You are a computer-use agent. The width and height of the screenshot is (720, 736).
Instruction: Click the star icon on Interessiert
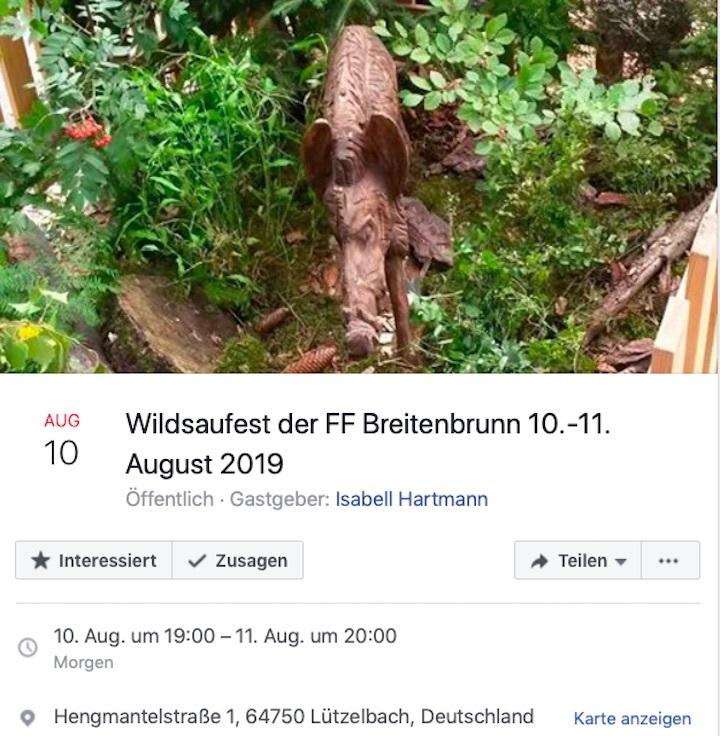click(x=40, y=560)
